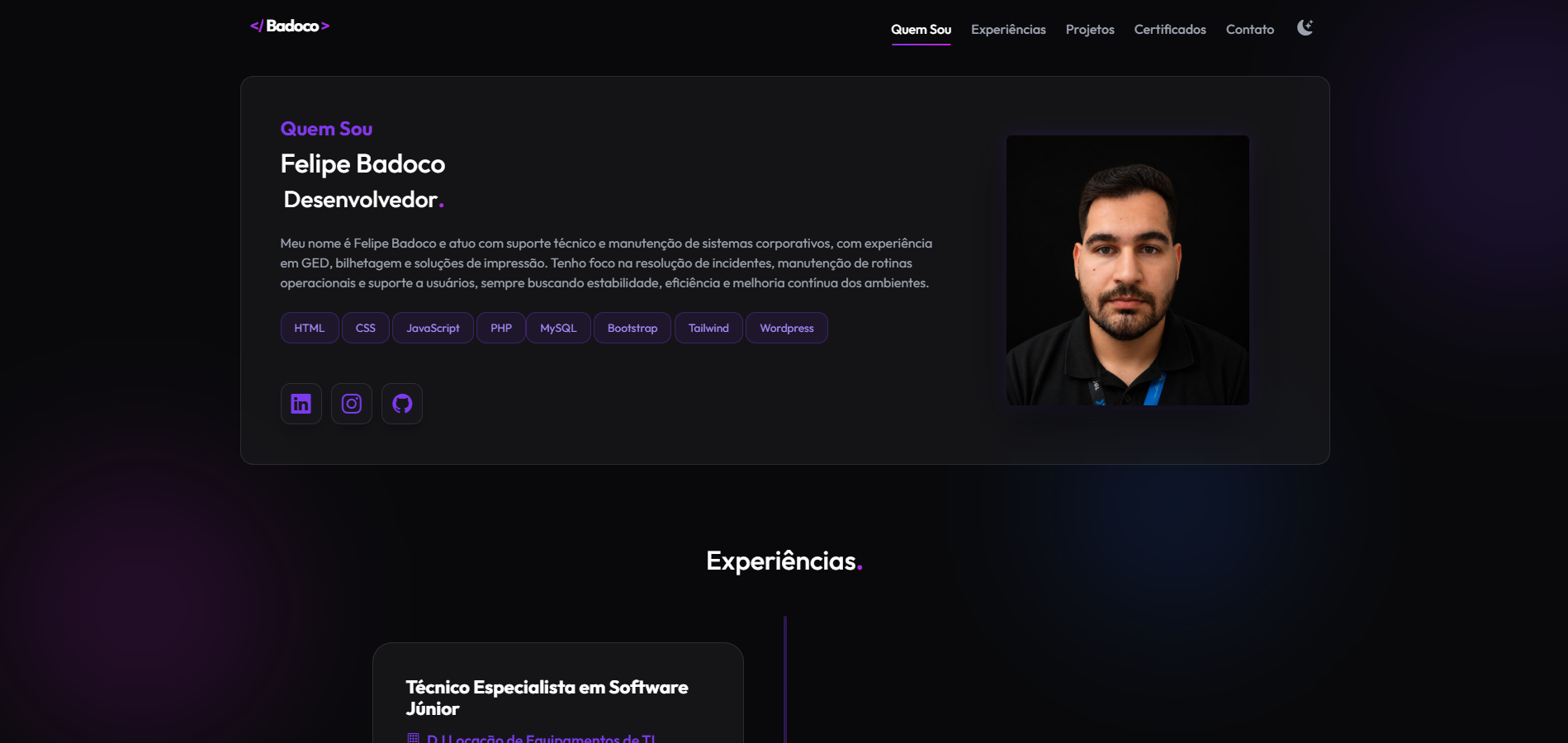Select the HTML skill tag
Image resolution: width=1568 pixels, height=743 pixels.
click(x=310, y=328)
